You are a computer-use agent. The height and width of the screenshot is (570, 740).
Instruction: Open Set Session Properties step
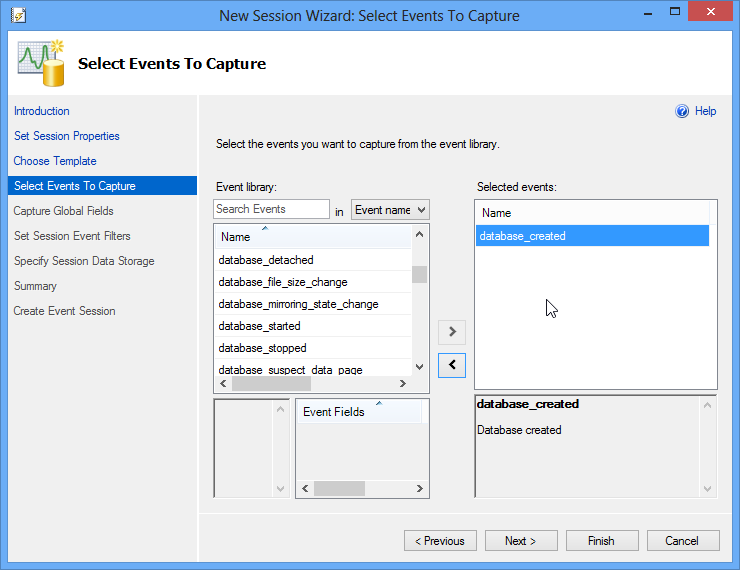(67, 136)
